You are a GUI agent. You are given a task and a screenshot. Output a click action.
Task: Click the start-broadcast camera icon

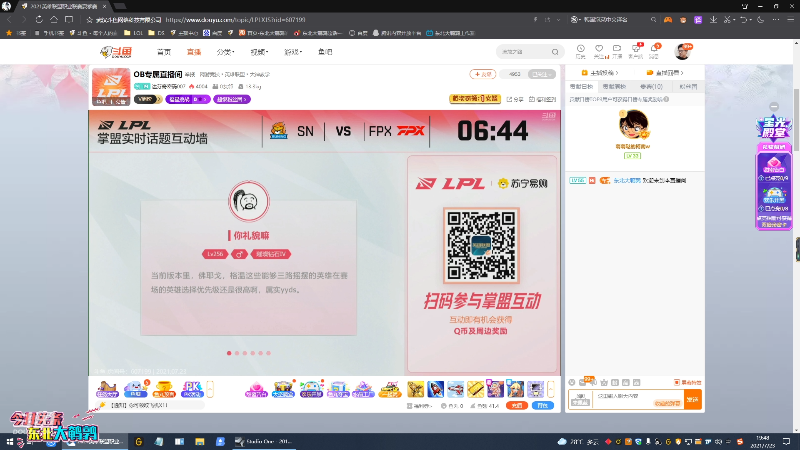coord(617,51)
